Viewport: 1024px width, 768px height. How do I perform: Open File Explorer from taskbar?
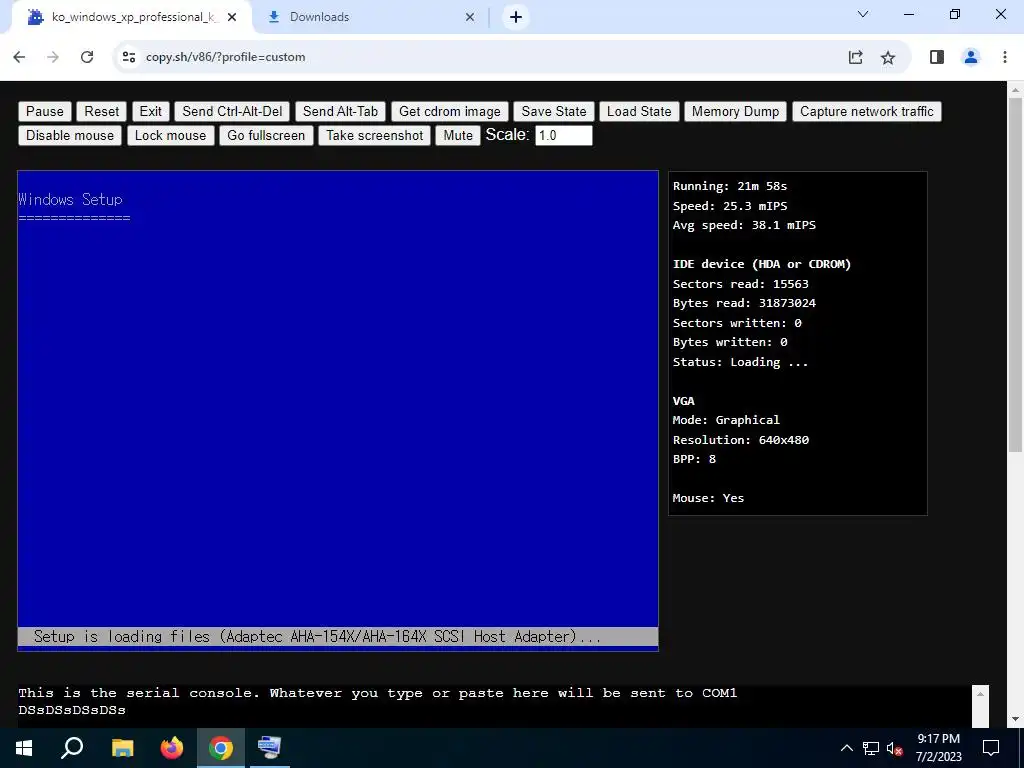coord(122,748)
